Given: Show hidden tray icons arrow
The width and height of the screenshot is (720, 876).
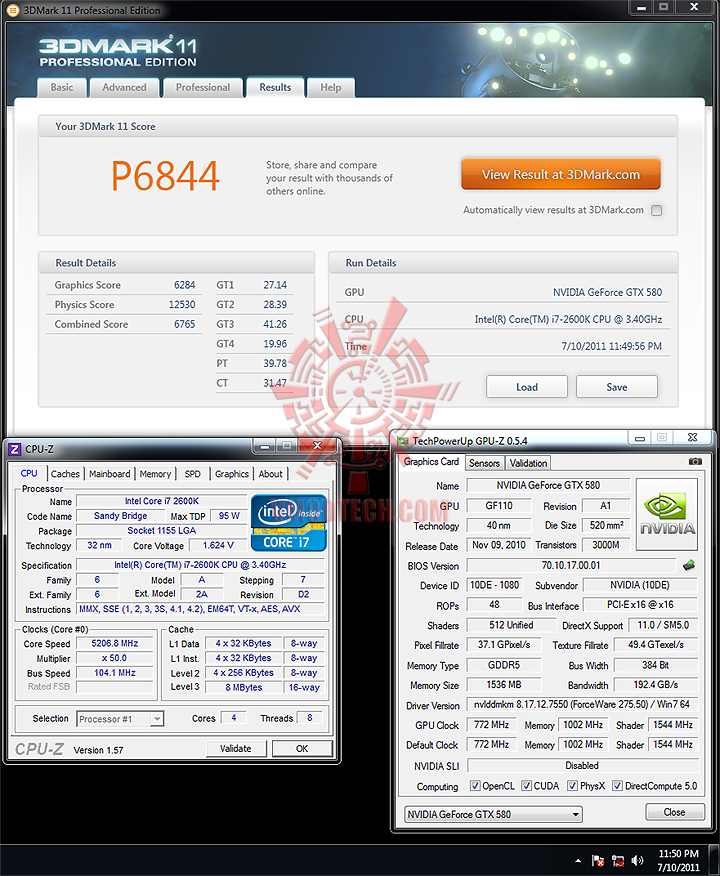Looking at the screenshot, I should [578, 860].
